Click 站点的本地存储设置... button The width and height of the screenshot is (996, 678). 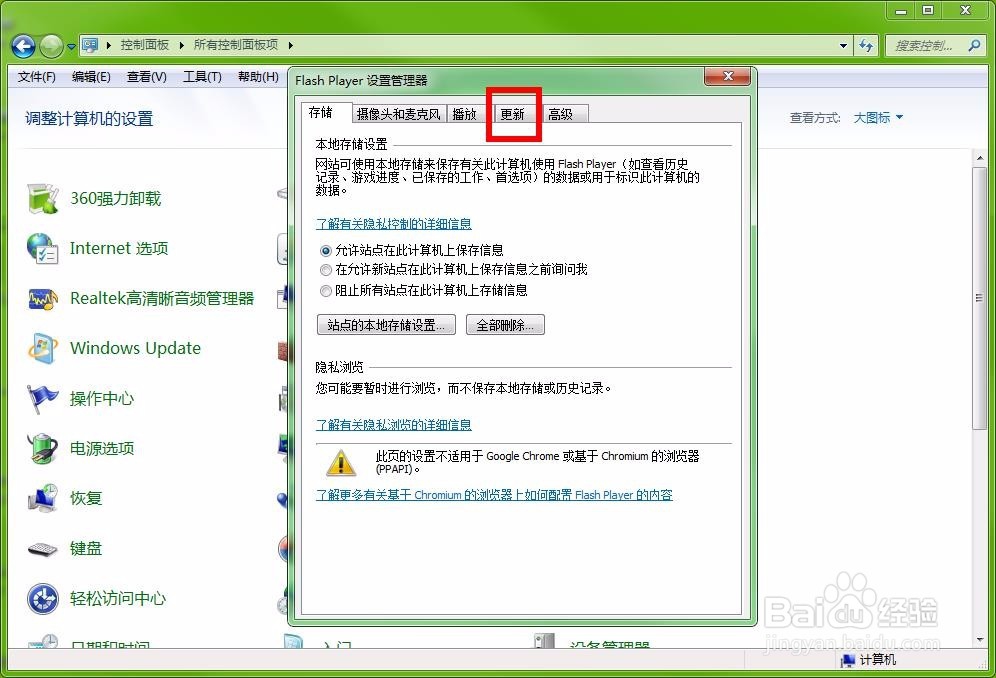[386, 325]
